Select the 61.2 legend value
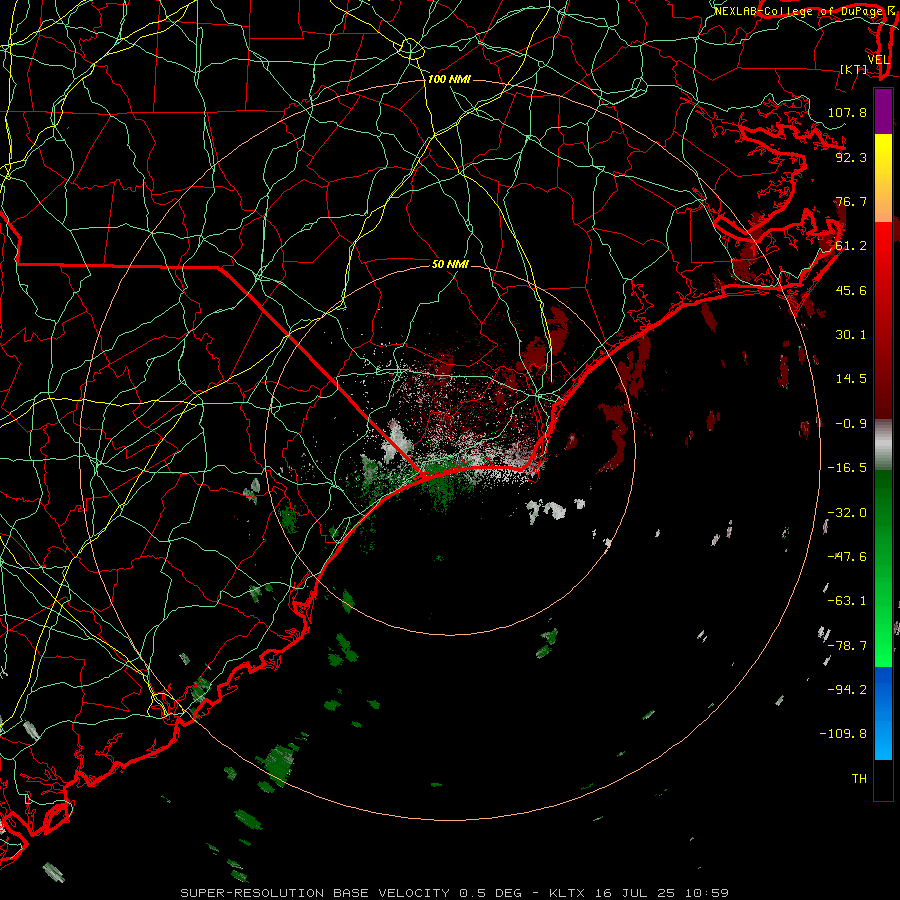 [851, 246]
